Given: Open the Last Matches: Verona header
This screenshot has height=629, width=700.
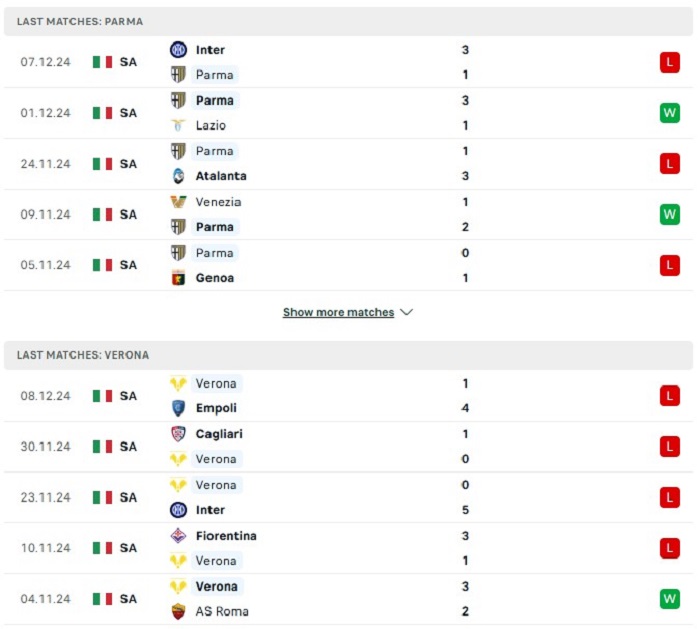Looking at the screenshot, I should point(348,355).
